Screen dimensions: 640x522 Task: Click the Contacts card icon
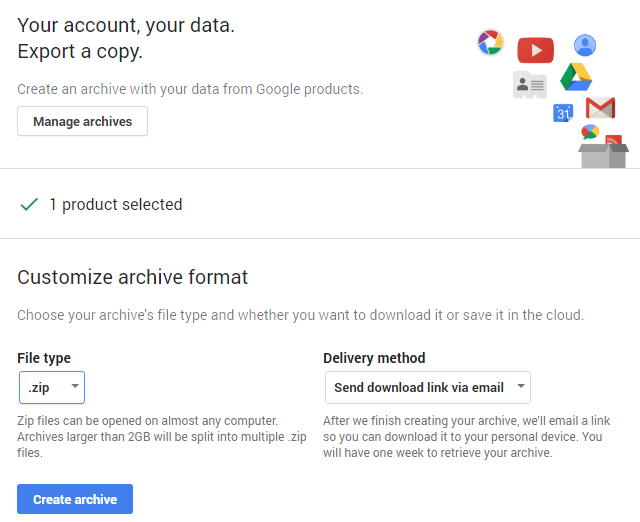point(530,85)
